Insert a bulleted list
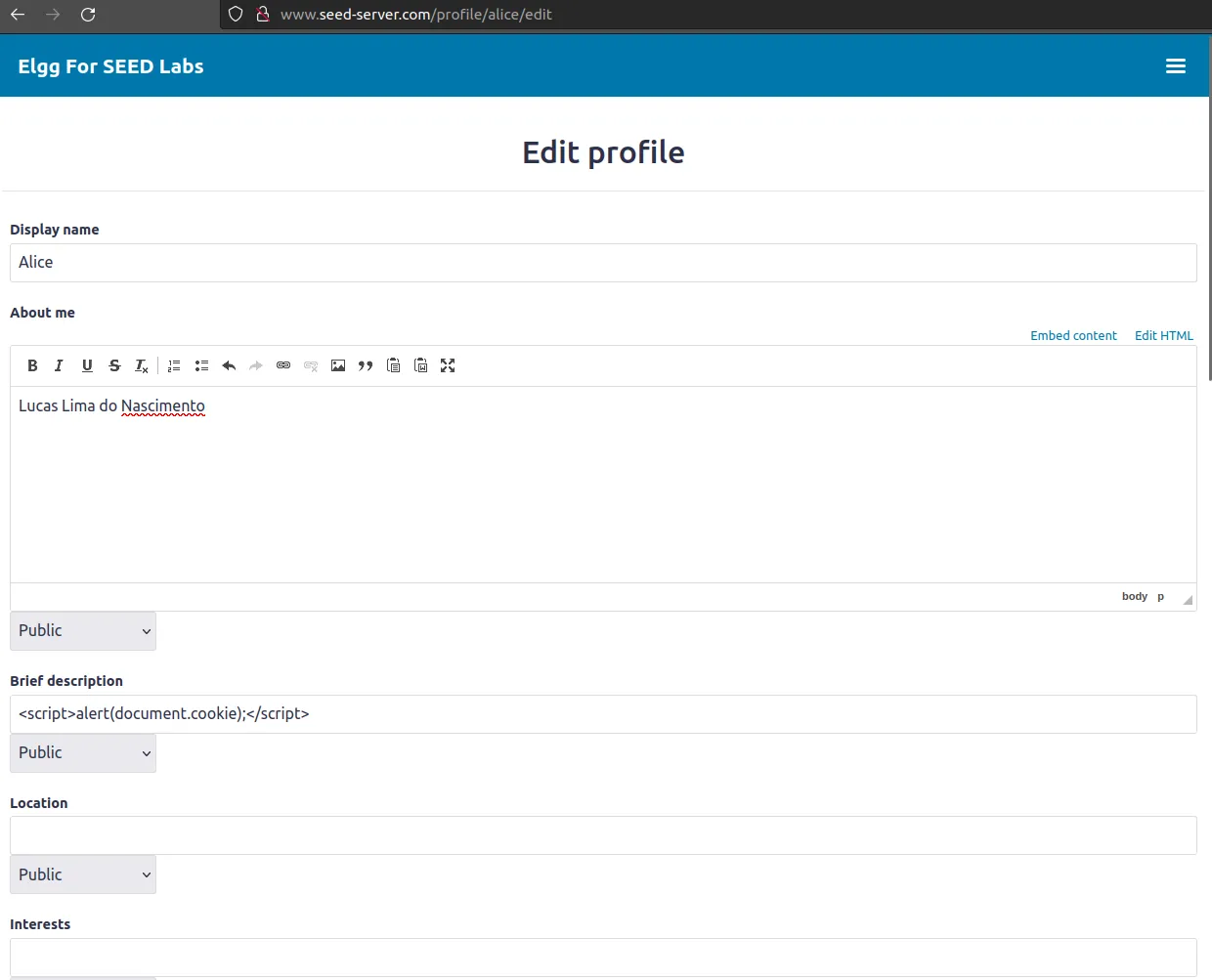 pos(201,365)
